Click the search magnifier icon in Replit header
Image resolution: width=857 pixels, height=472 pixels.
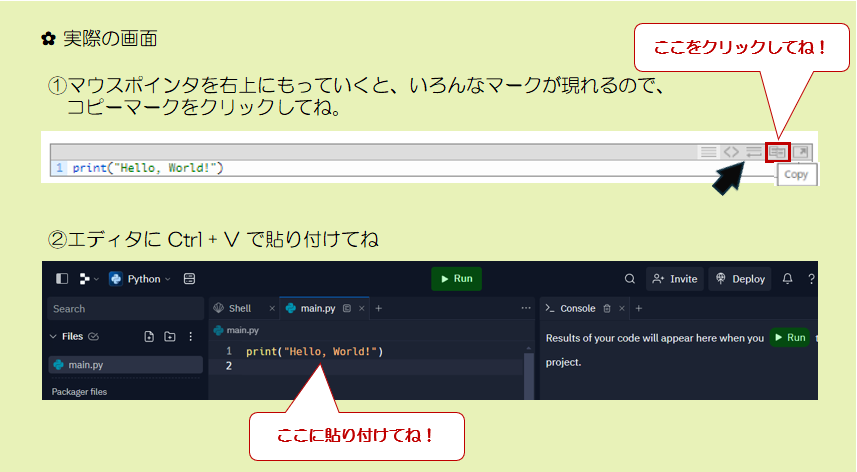pos(629,279)
